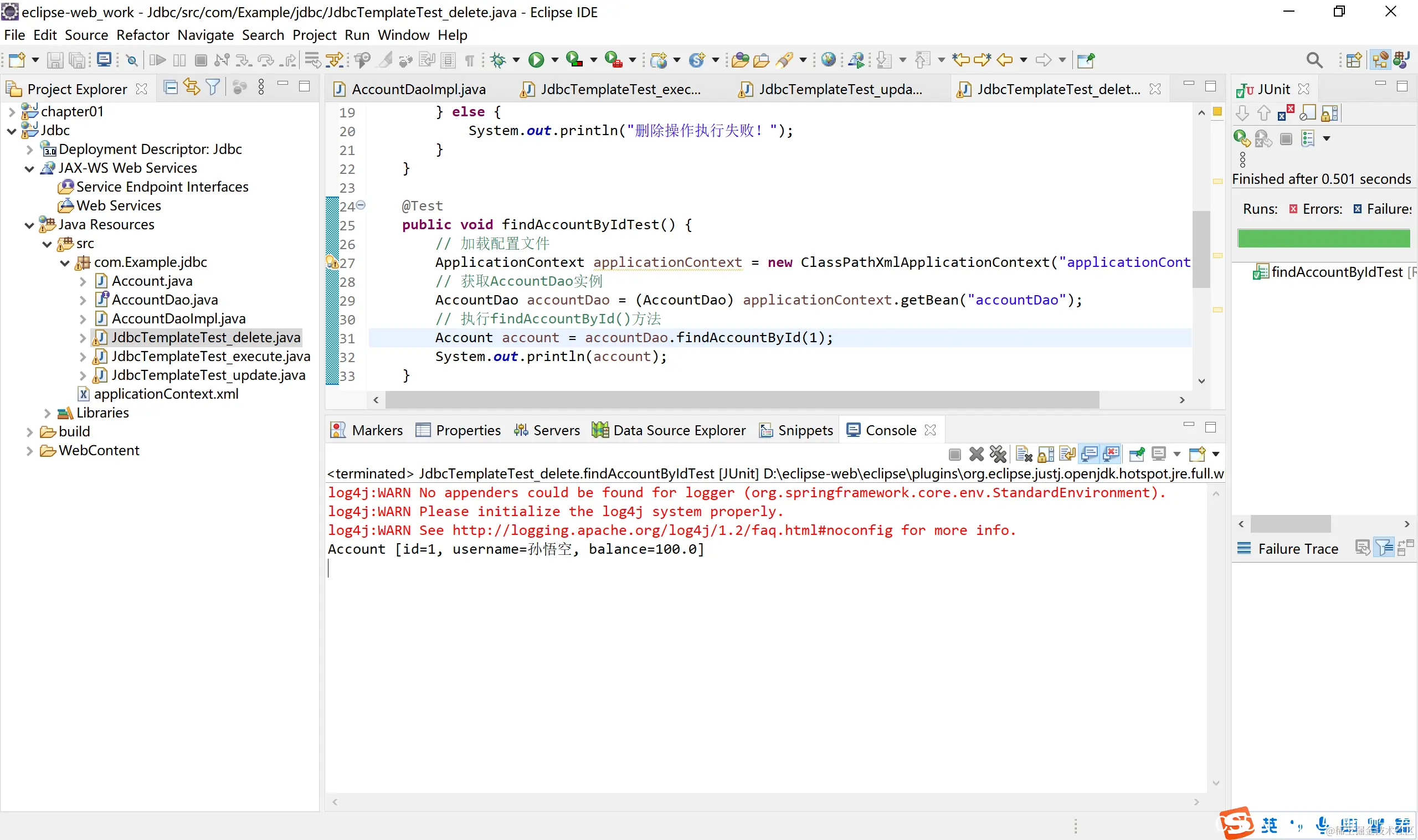Toggle Link with Editor in Project Explorer
The width and height of the screenshot is (1418, 840).
191,87
